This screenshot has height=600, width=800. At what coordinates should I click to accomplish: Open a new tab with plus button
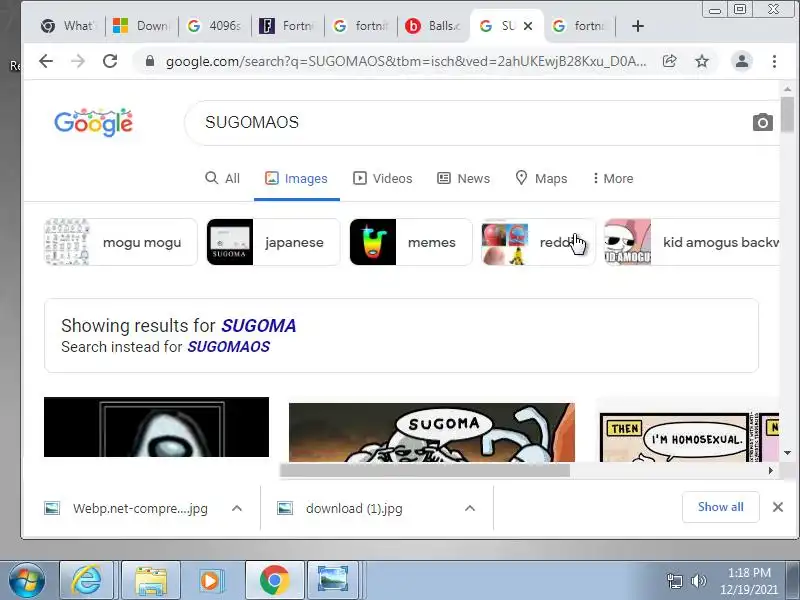tap(638, 26)
